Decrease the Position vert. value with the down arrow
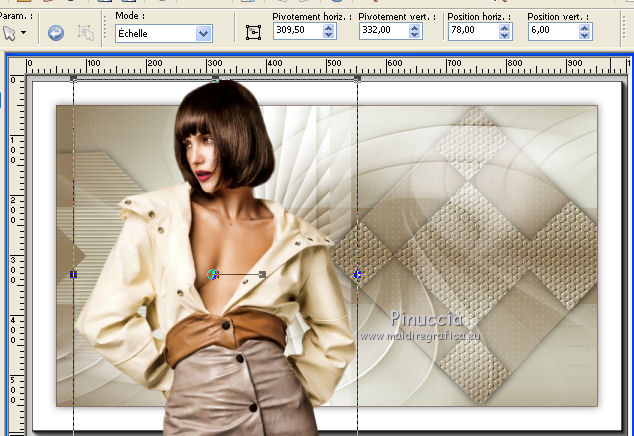634x436 pixels. click(x=584, y=35)
